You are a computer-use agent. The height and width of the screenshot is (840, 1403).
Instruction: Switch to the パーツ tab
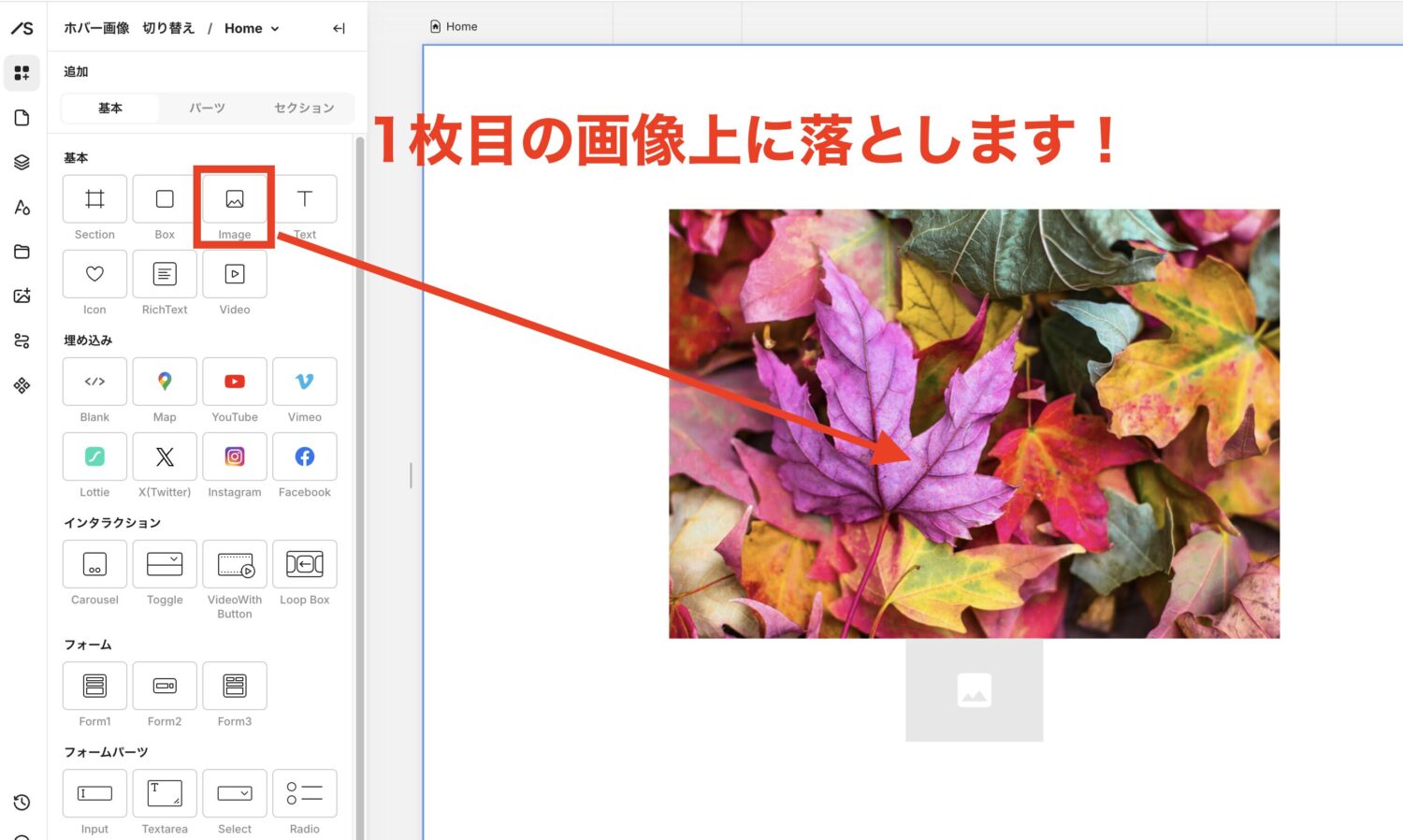pos(207,109)
